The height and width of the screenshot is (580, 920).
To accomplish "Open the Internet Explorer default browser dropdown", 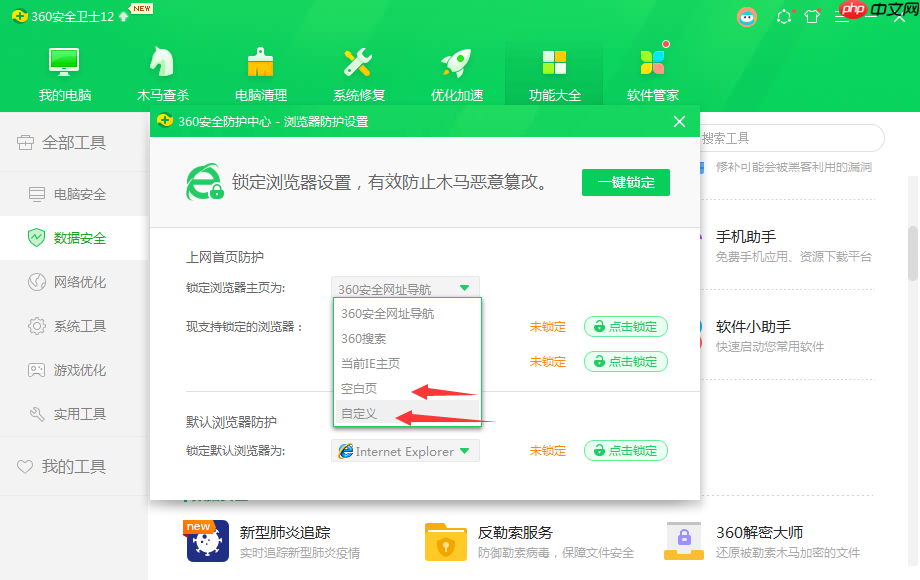I will click(404, 450).
